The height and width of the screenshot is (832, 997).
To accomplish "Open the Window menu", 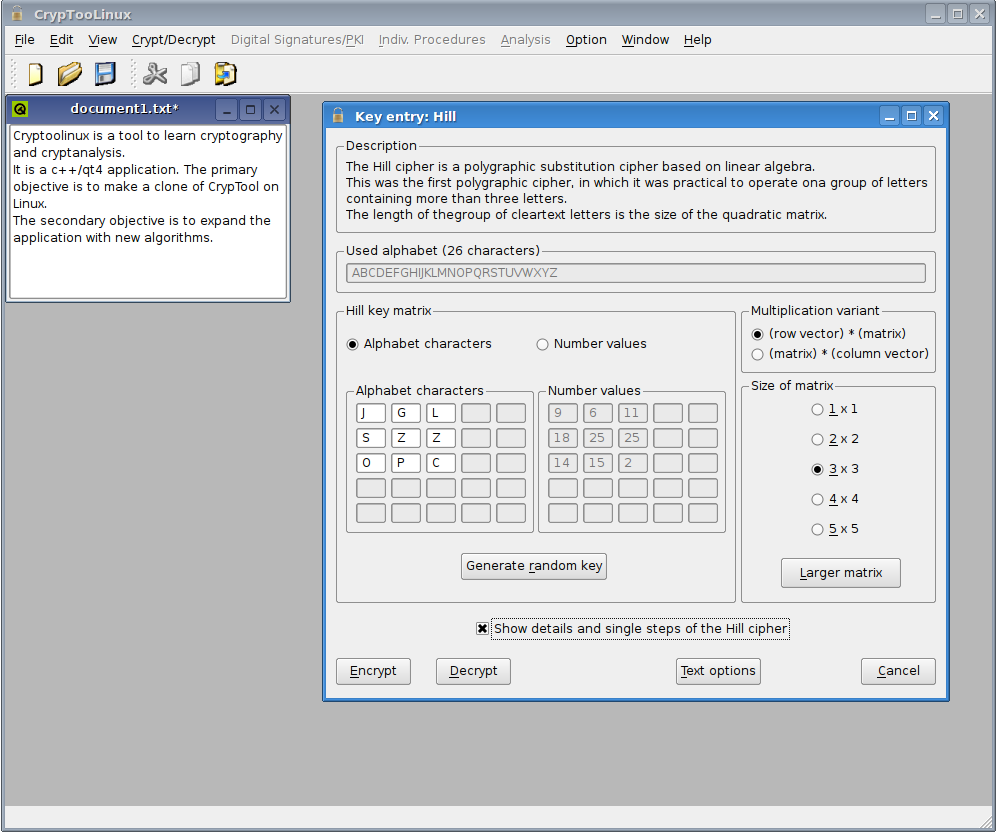I will coord(645,39).
